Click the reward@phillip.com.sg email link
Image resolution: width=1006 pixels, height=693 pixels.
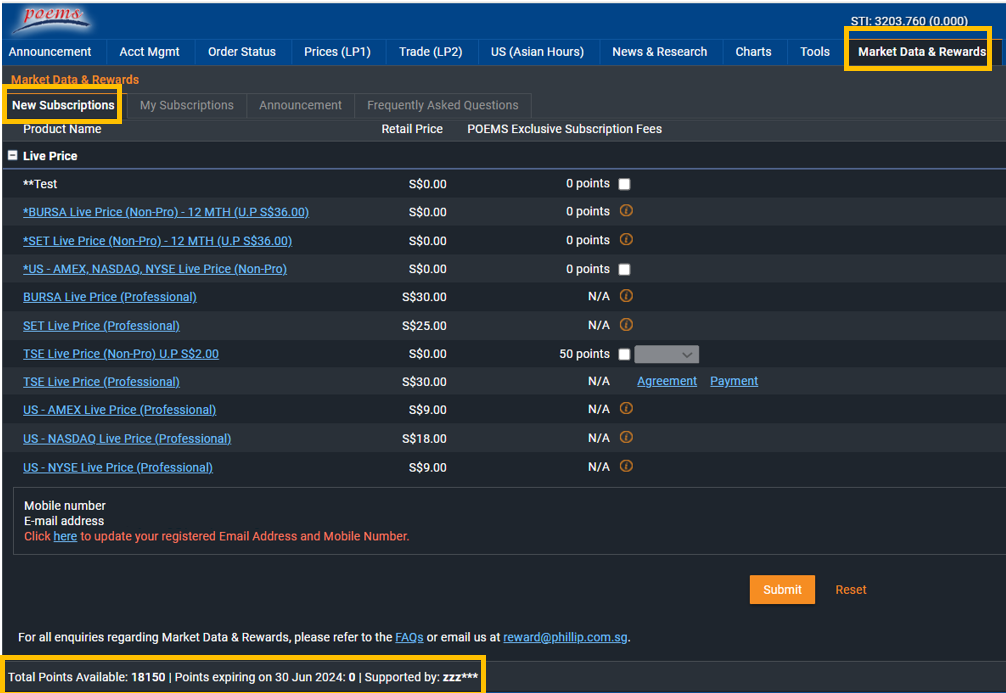pyautogui.click(x=565, y=637)
